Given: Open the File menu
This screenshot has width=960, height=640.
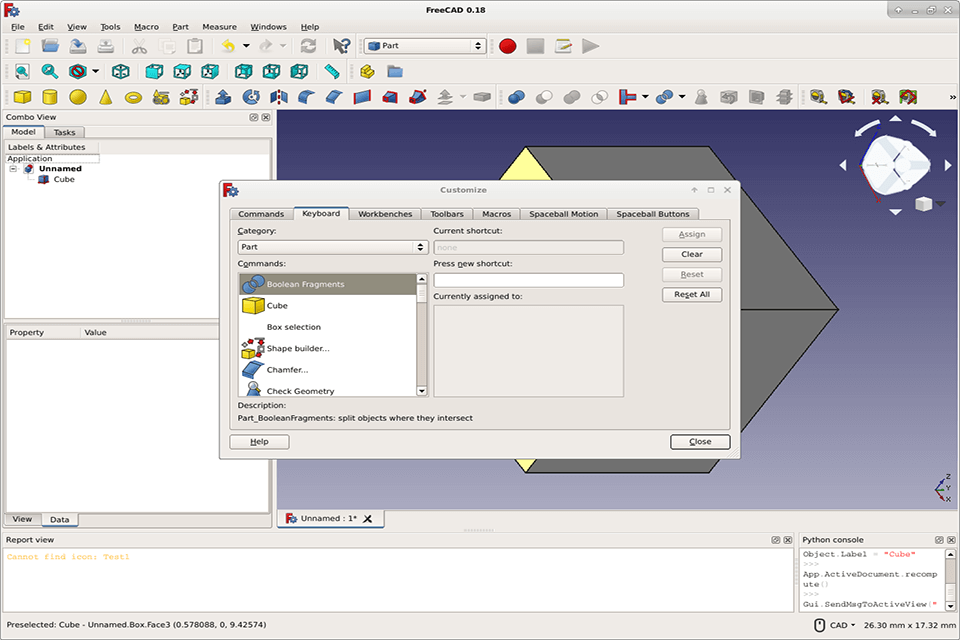Looking at the screenshot, I should [x=18, y=27].
